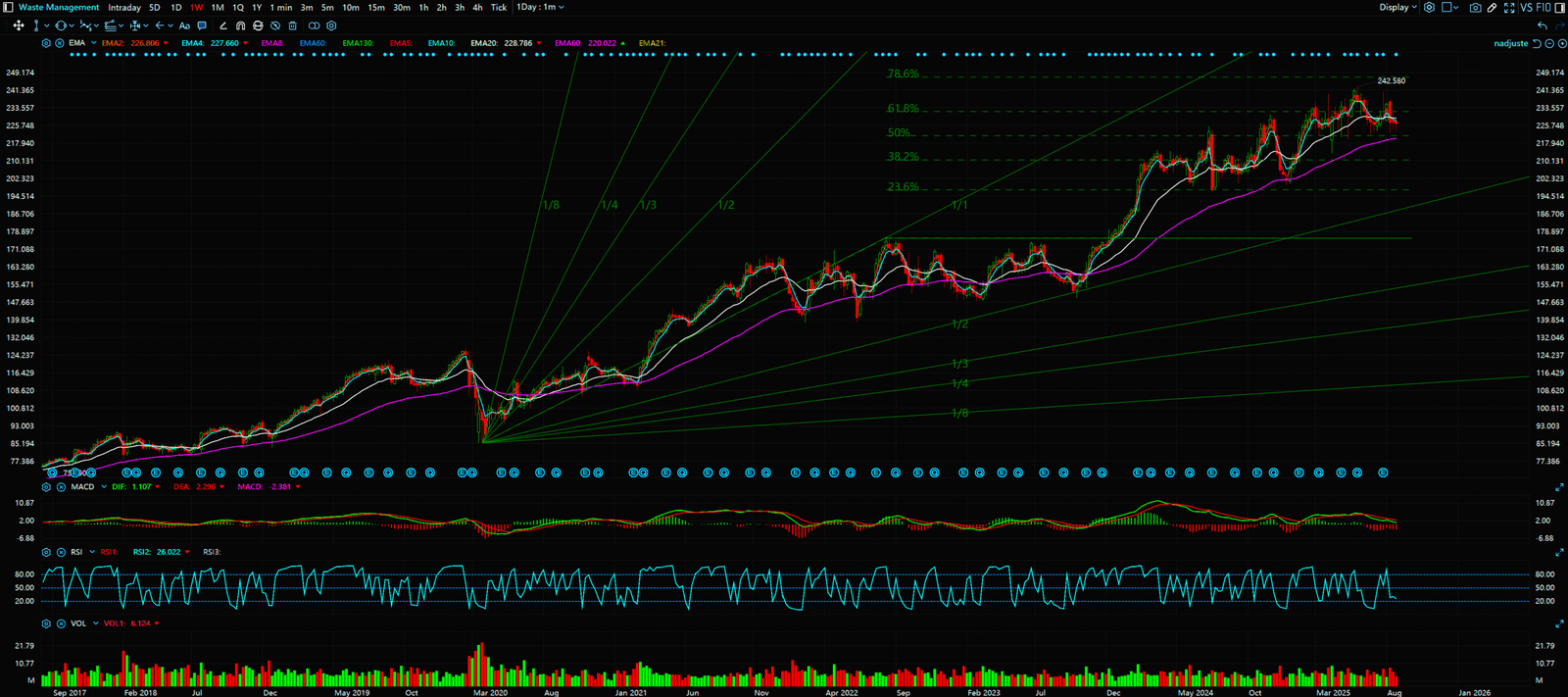Screen dimensions: 1568x697
Task: Delete drawings with the trash icon
Action: pyautogui.click(x=292, y=25)
